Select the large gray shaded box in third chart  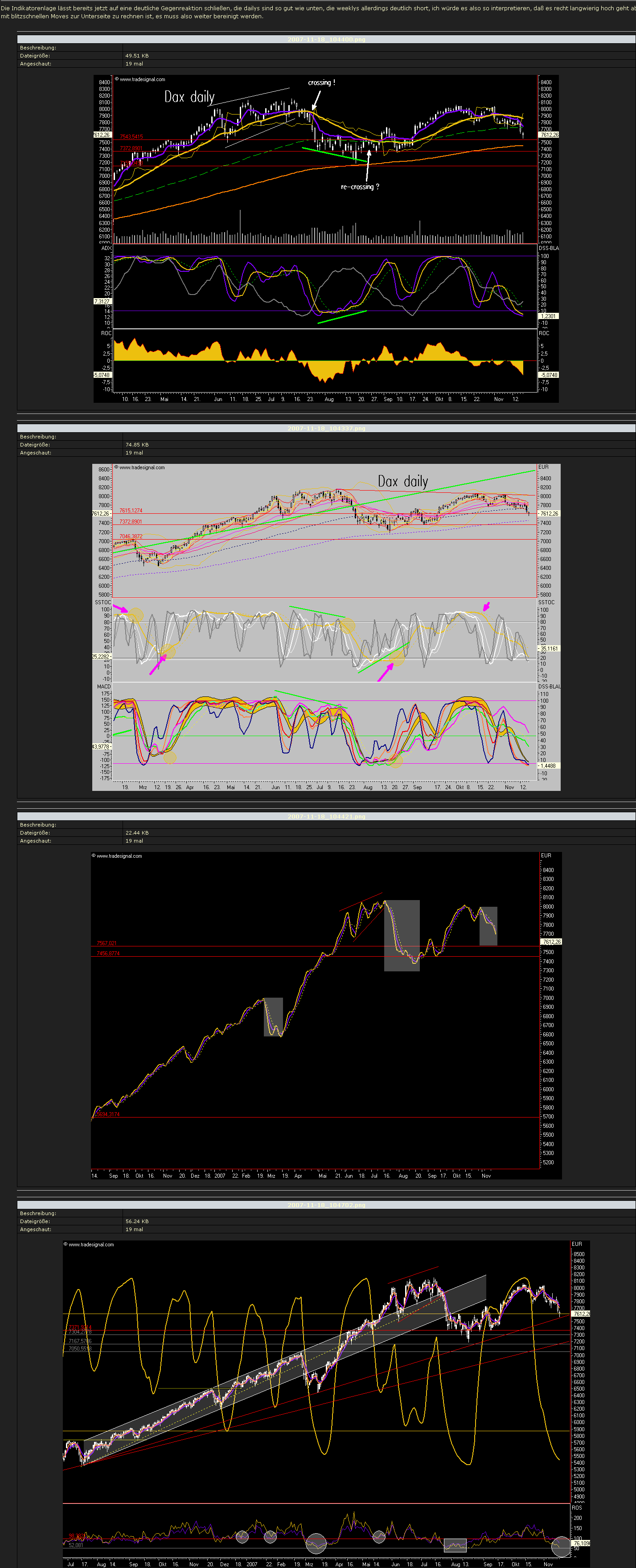click(402, 936)
